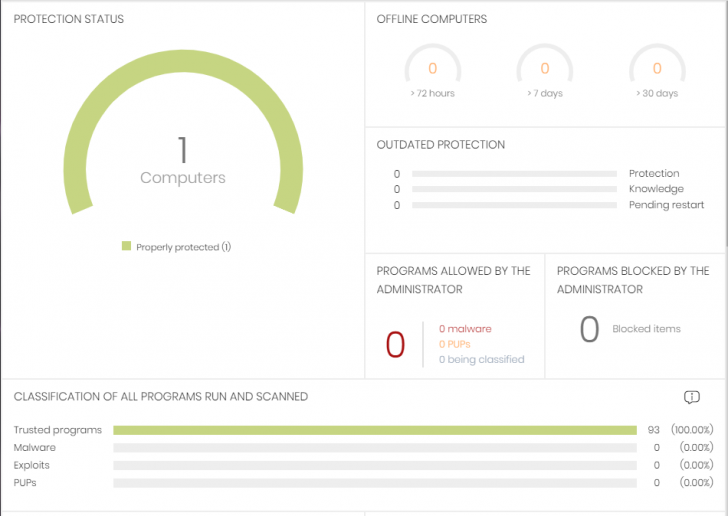Viewport: 728px width, 516px height.
Task: Select the Exploits row label
Action: pos(31,465)
